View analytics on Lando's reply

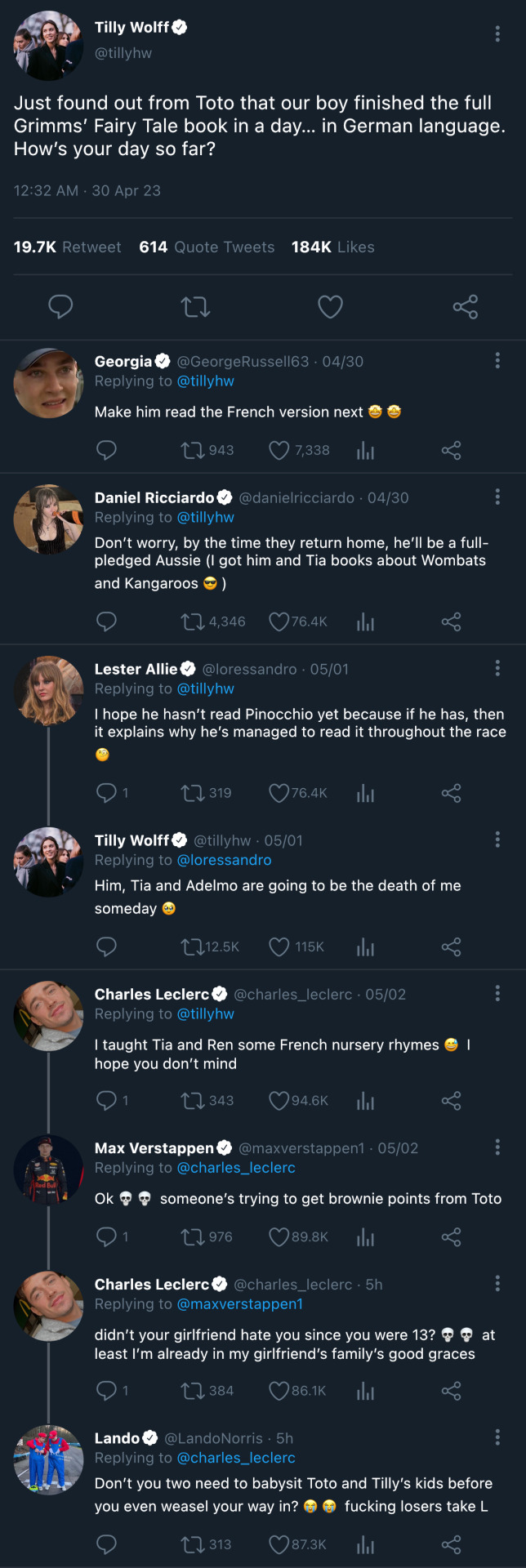[x=365, y=1544]
